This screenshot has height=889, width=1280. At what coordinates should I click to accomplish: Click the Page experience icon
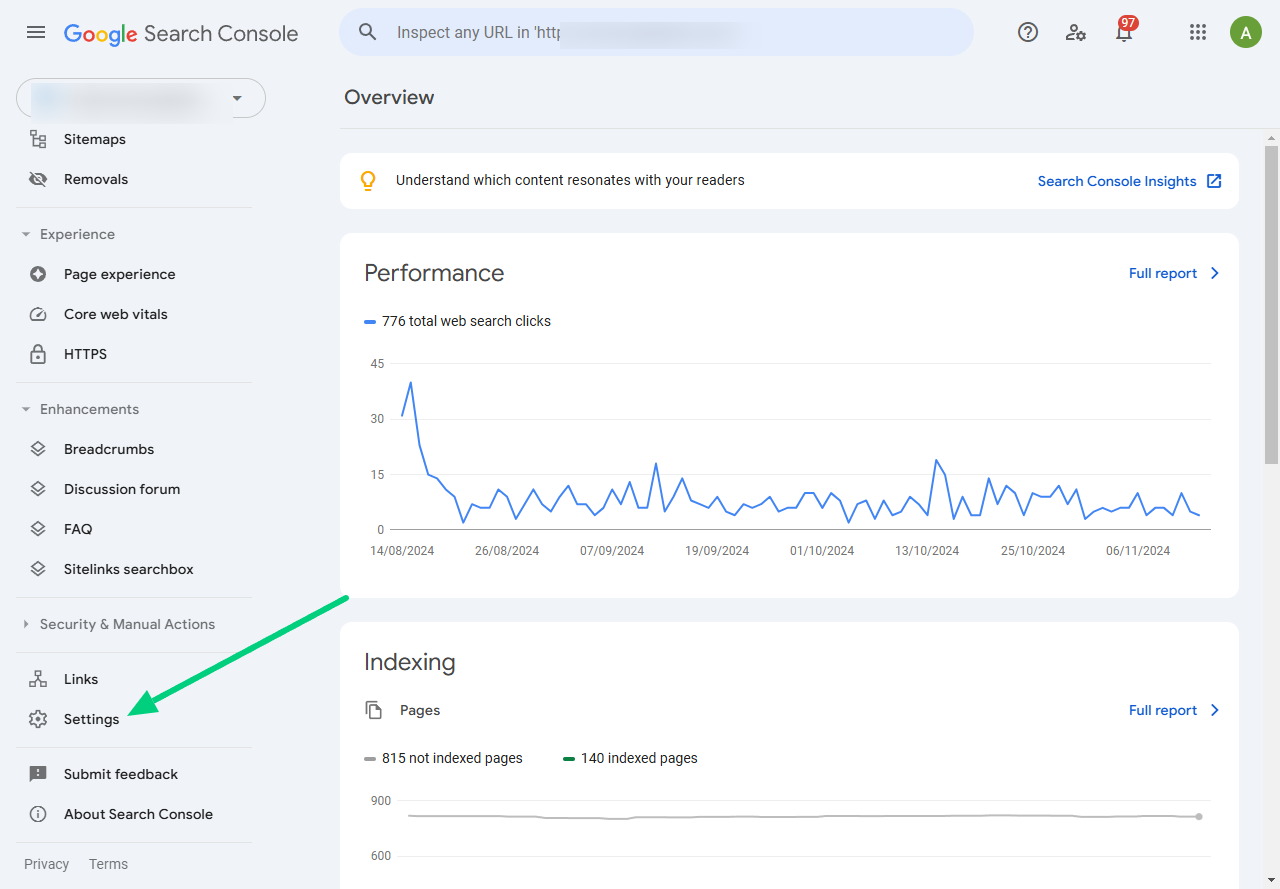[x=38, y=274]
